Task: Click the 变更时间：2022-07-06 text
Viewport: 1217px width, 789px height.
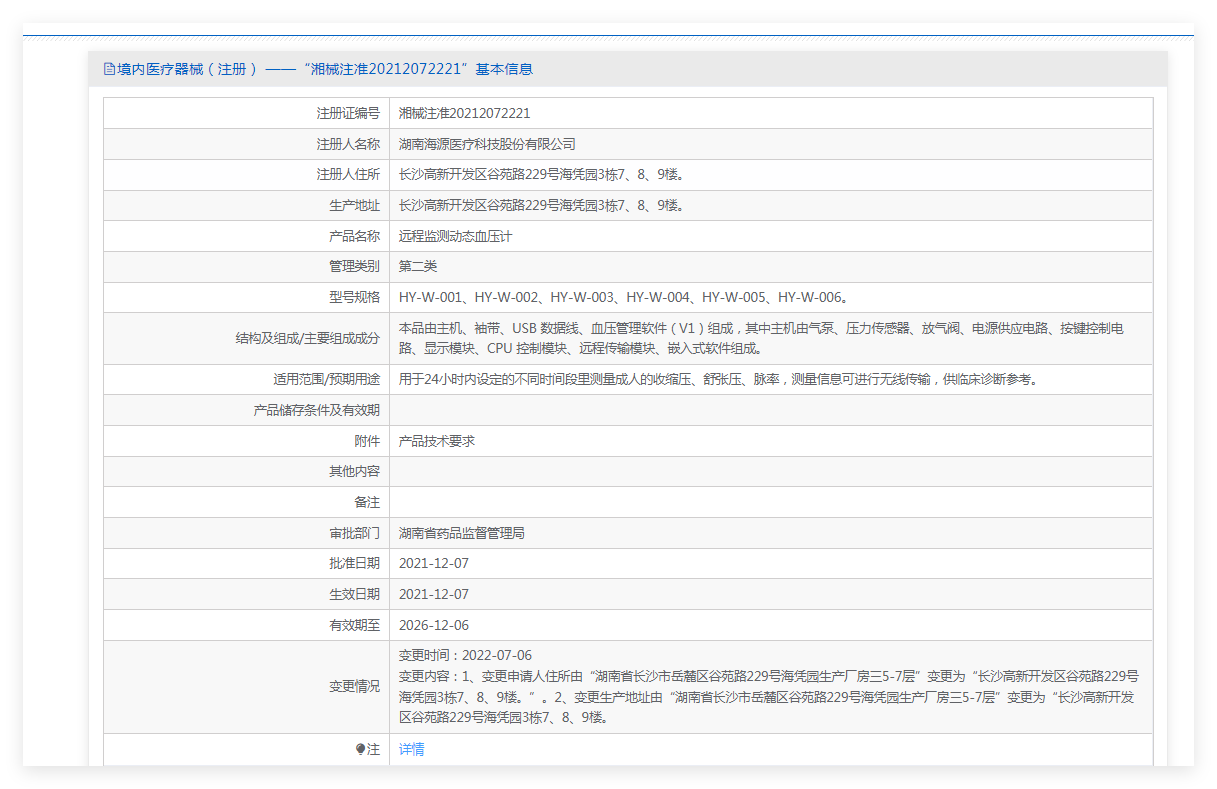Action: coord(465,655)
